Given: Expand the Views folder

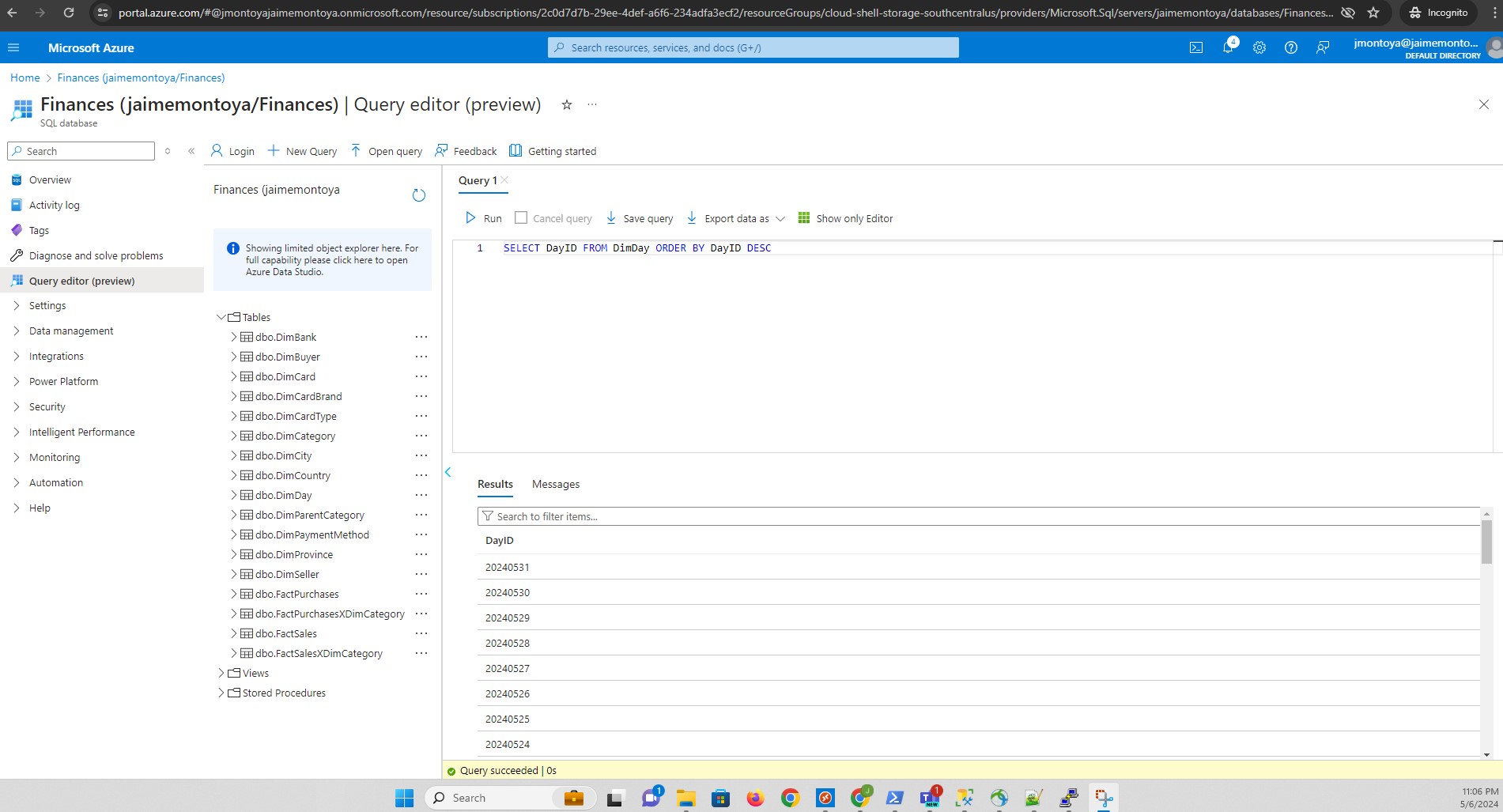Looking at the screenshot, I should point(221,673).
